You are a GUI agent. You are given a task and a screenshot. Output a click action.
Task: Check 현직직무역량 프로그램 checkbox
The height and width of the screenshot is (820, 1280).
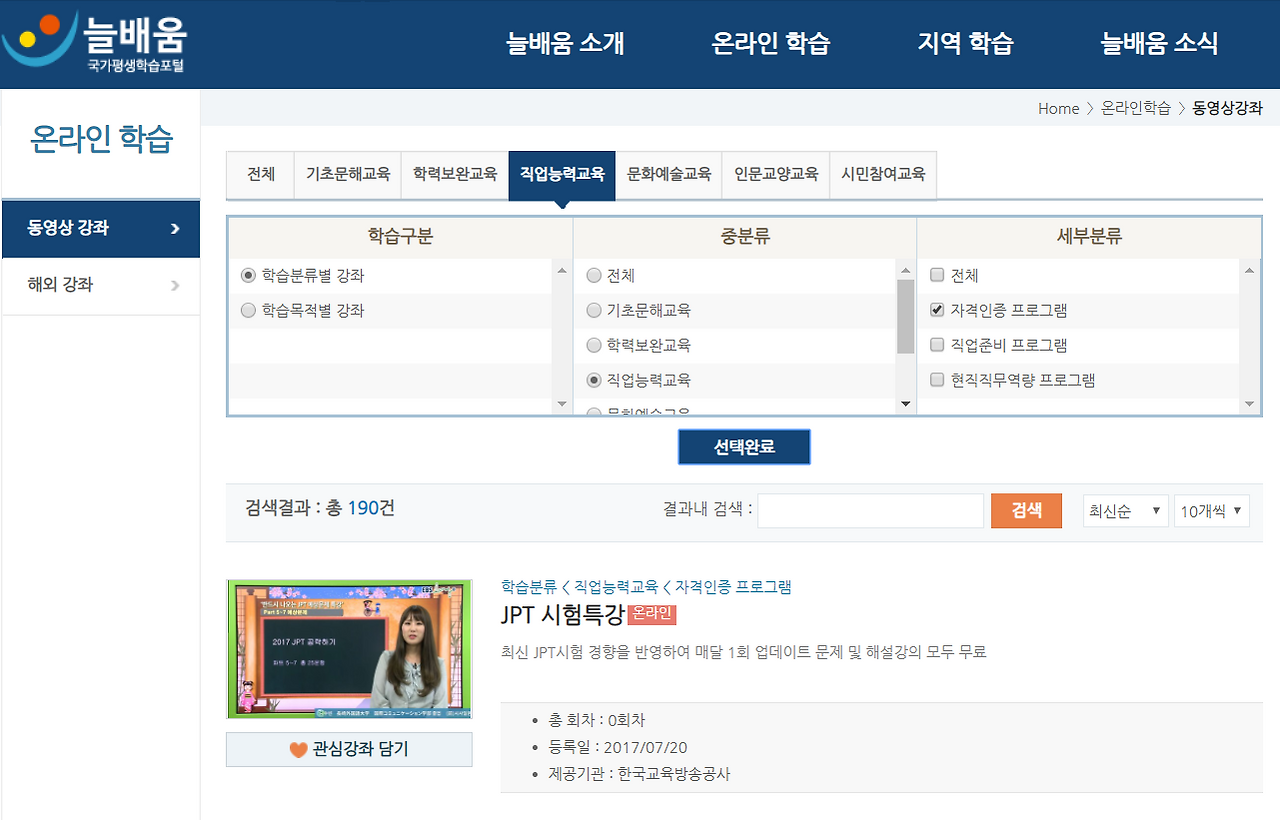[937, 380]
